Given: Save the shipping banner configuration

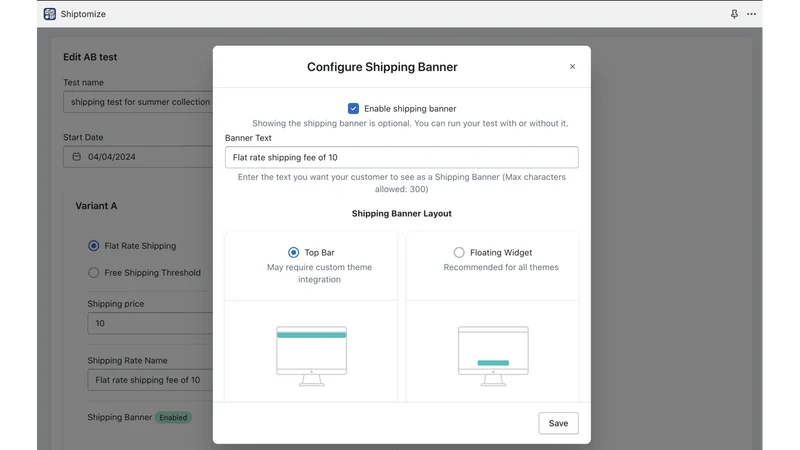Looking at the screenshot, I should 558,423.
